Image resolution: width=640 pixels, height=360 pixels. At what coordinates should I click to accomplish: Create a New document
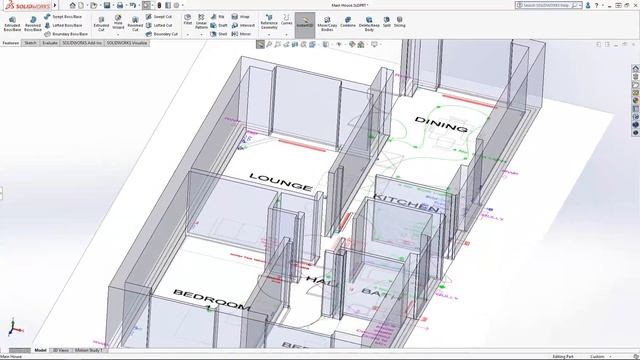coord(81,5)
